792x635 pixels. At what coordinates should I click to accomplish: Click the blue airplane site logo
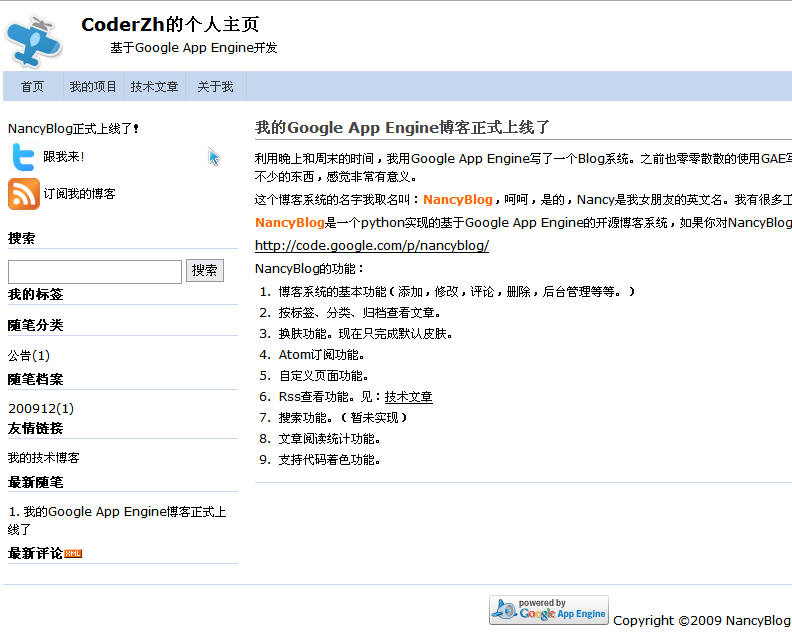tap(33, 42)
